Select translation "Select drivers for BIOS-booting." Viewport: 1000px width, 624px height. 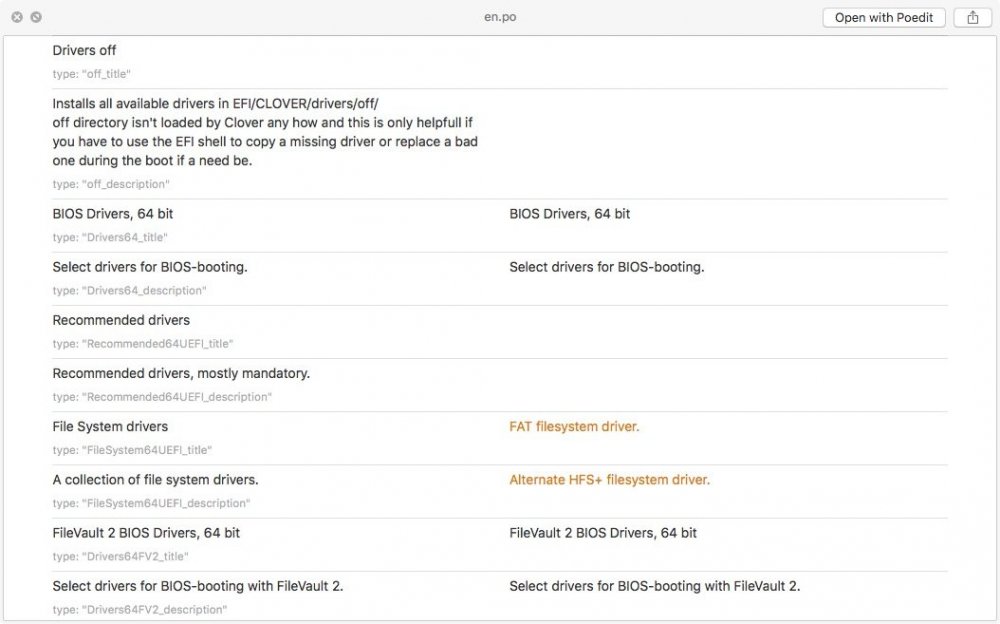[x=607, y=267]
